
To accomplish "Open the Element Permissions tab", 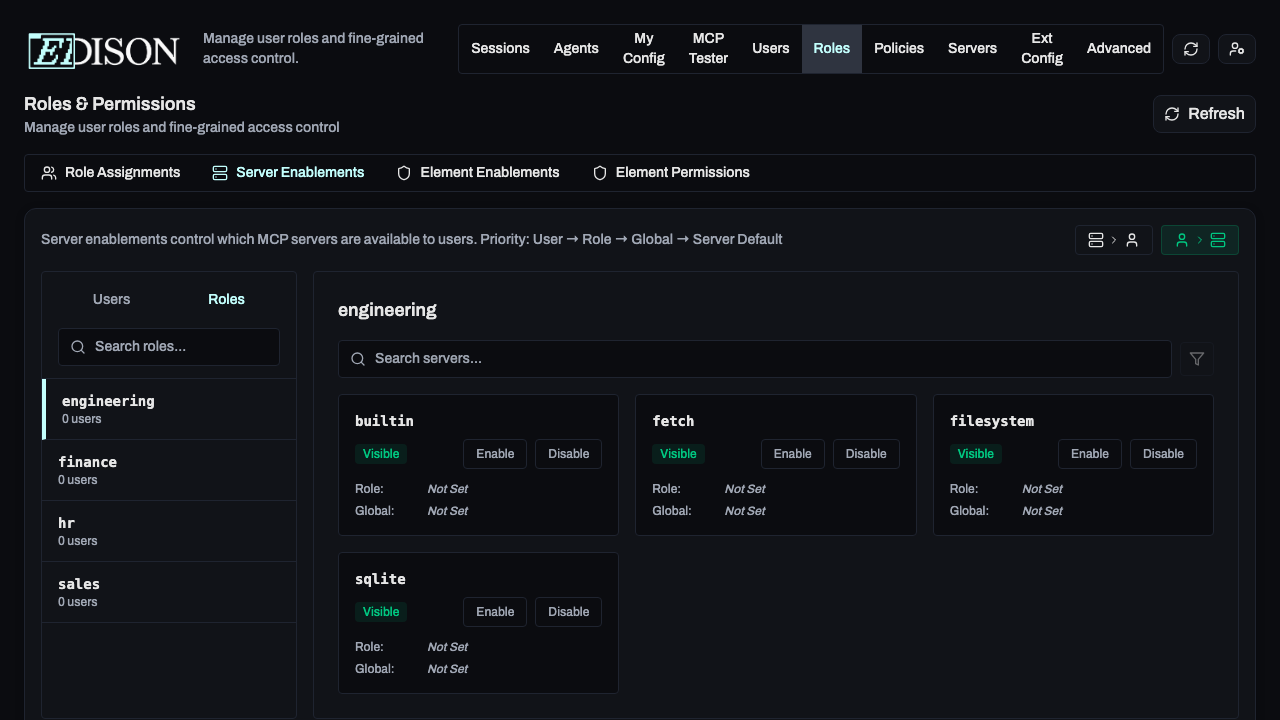I will (x=671, y=173).
